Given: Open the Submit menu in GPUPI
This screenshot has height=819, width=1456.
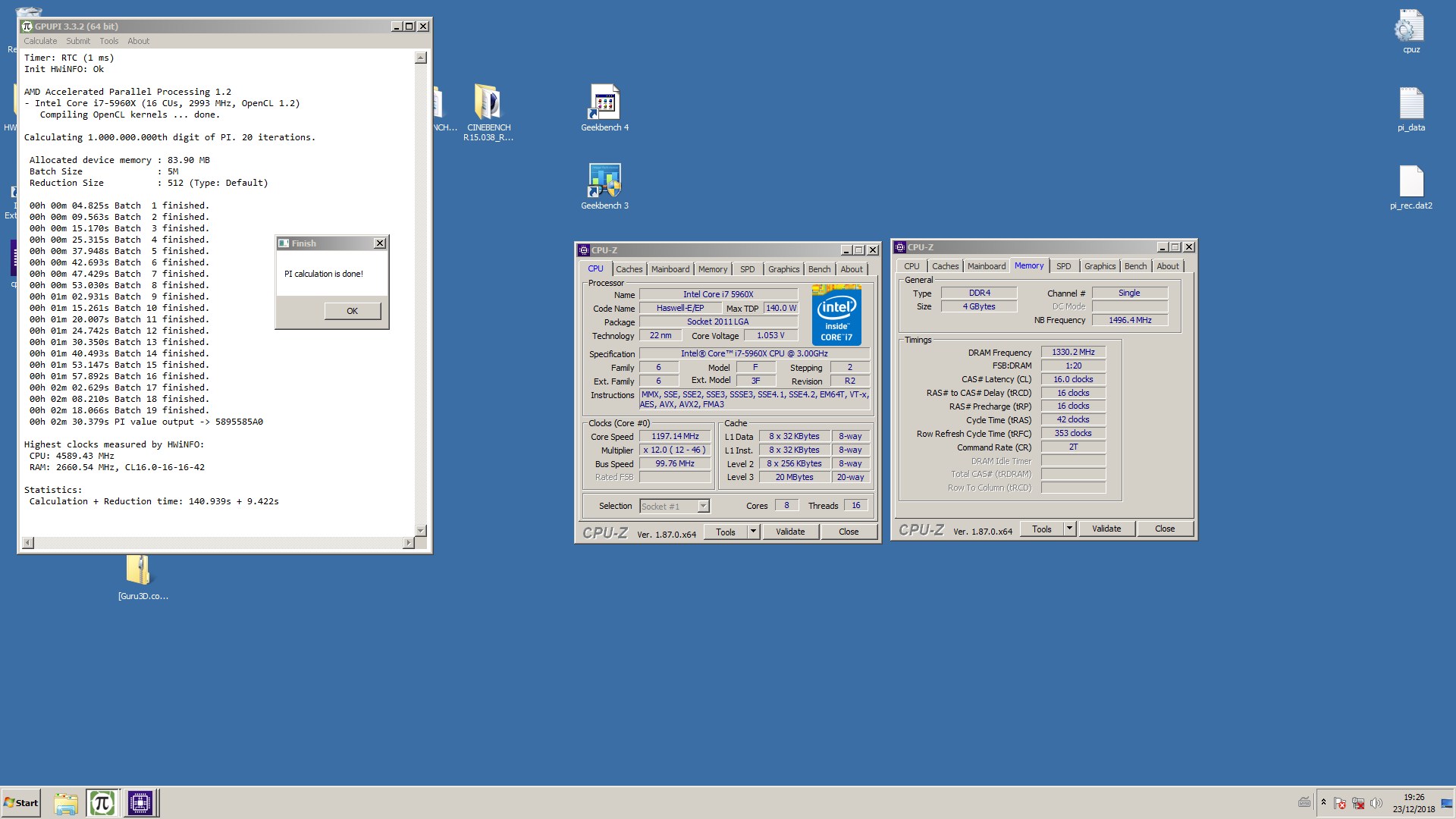Looking at the screenshot, I should click(78, 41).
